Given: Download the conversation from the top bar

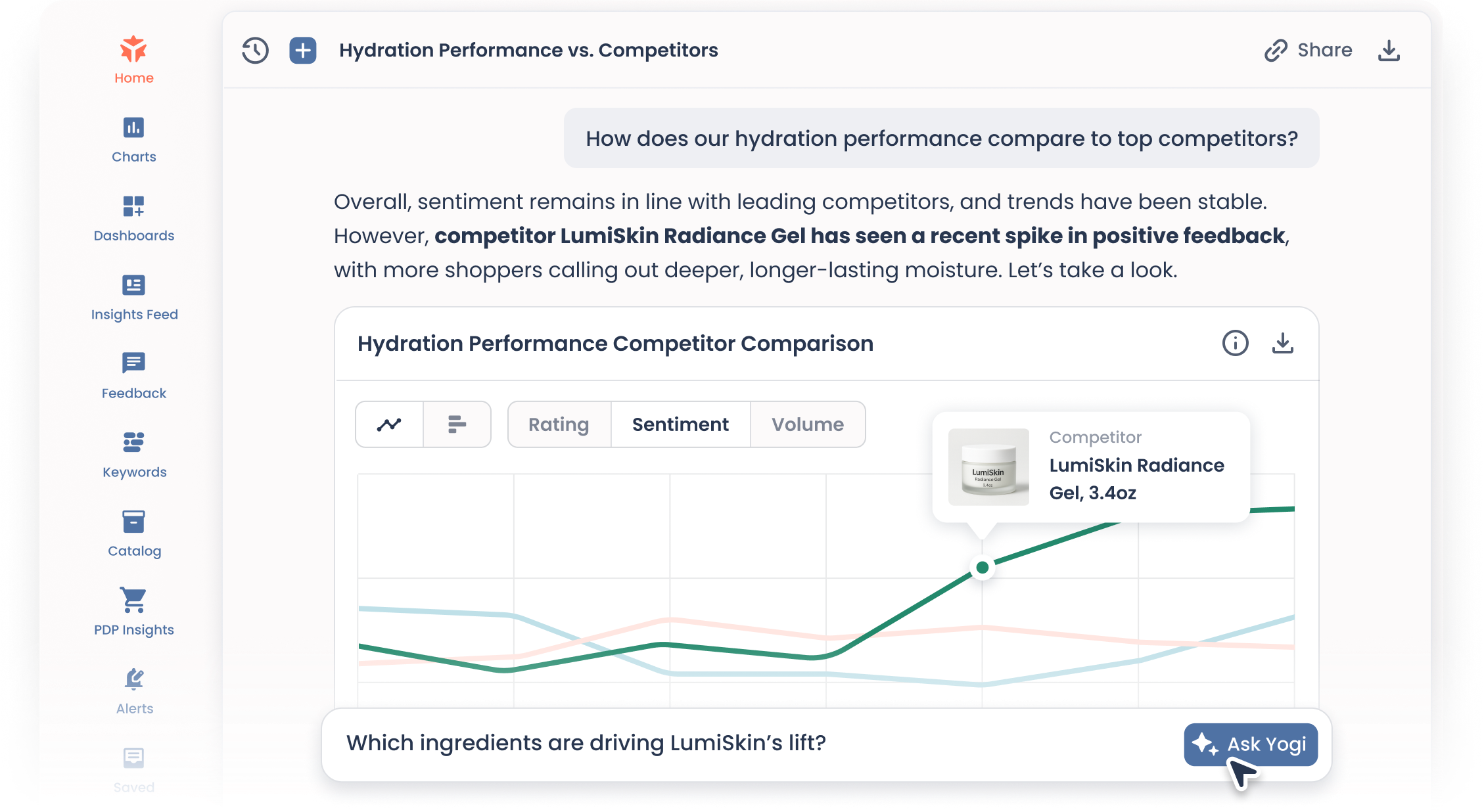Looking at the screenshot, I should [1388, 51].
